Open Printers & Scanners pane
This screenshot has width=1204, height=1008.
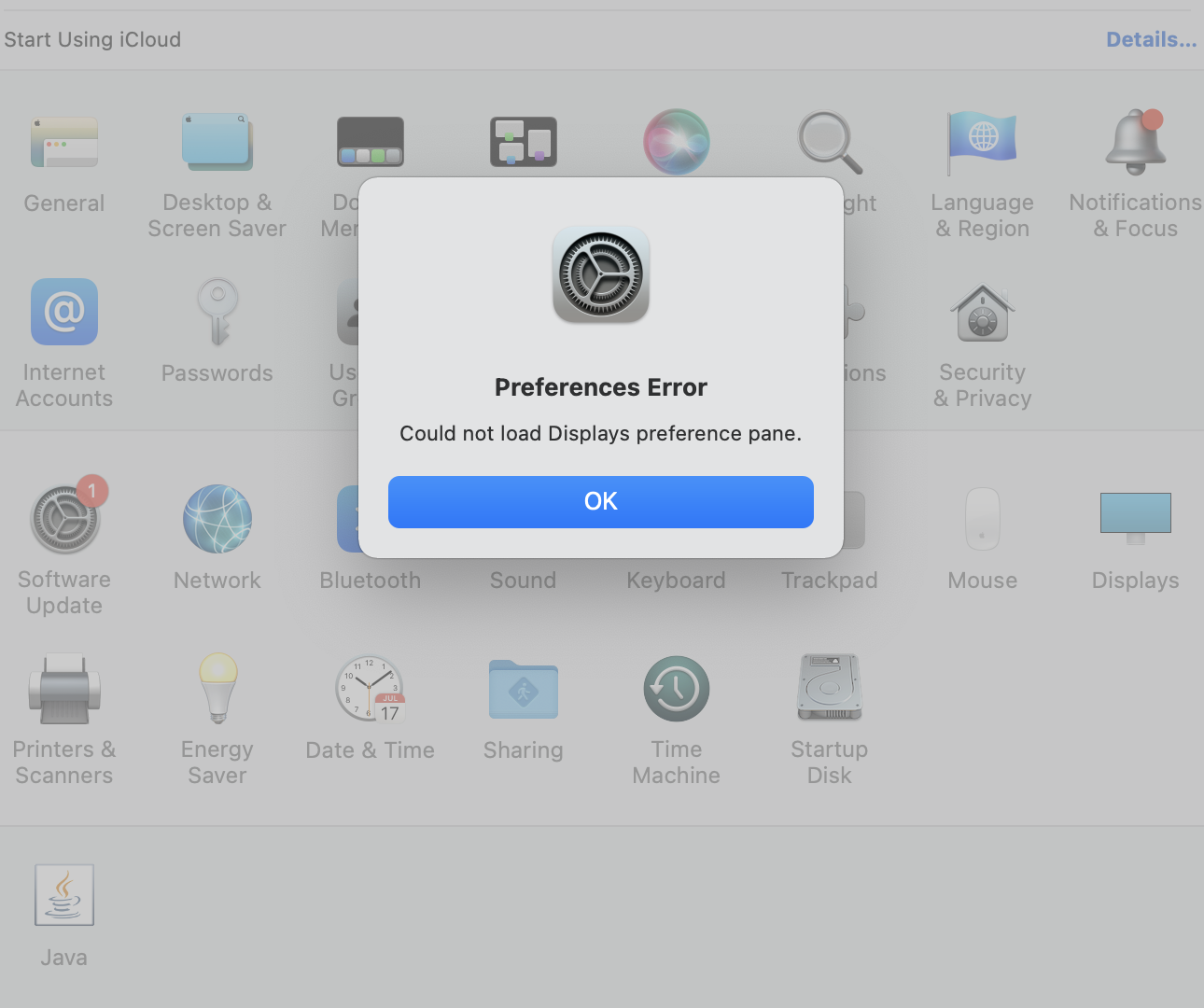(x=64, y=690)
